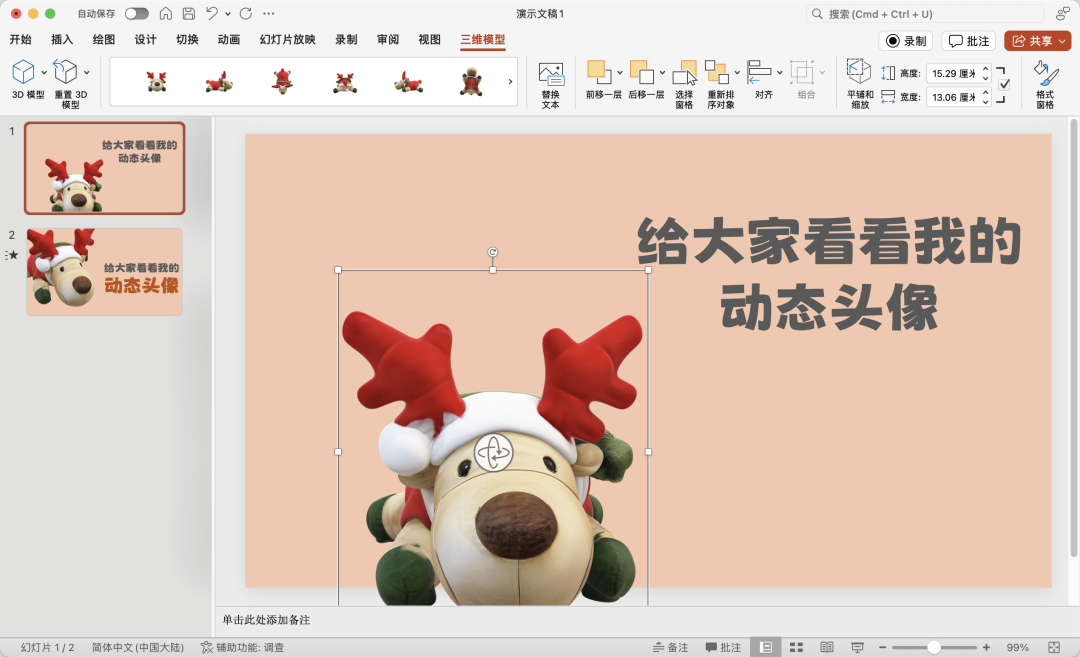Click the 重新排序对象 icon
The width and height of the screenshot is (1080, 657).
[717, 72]
